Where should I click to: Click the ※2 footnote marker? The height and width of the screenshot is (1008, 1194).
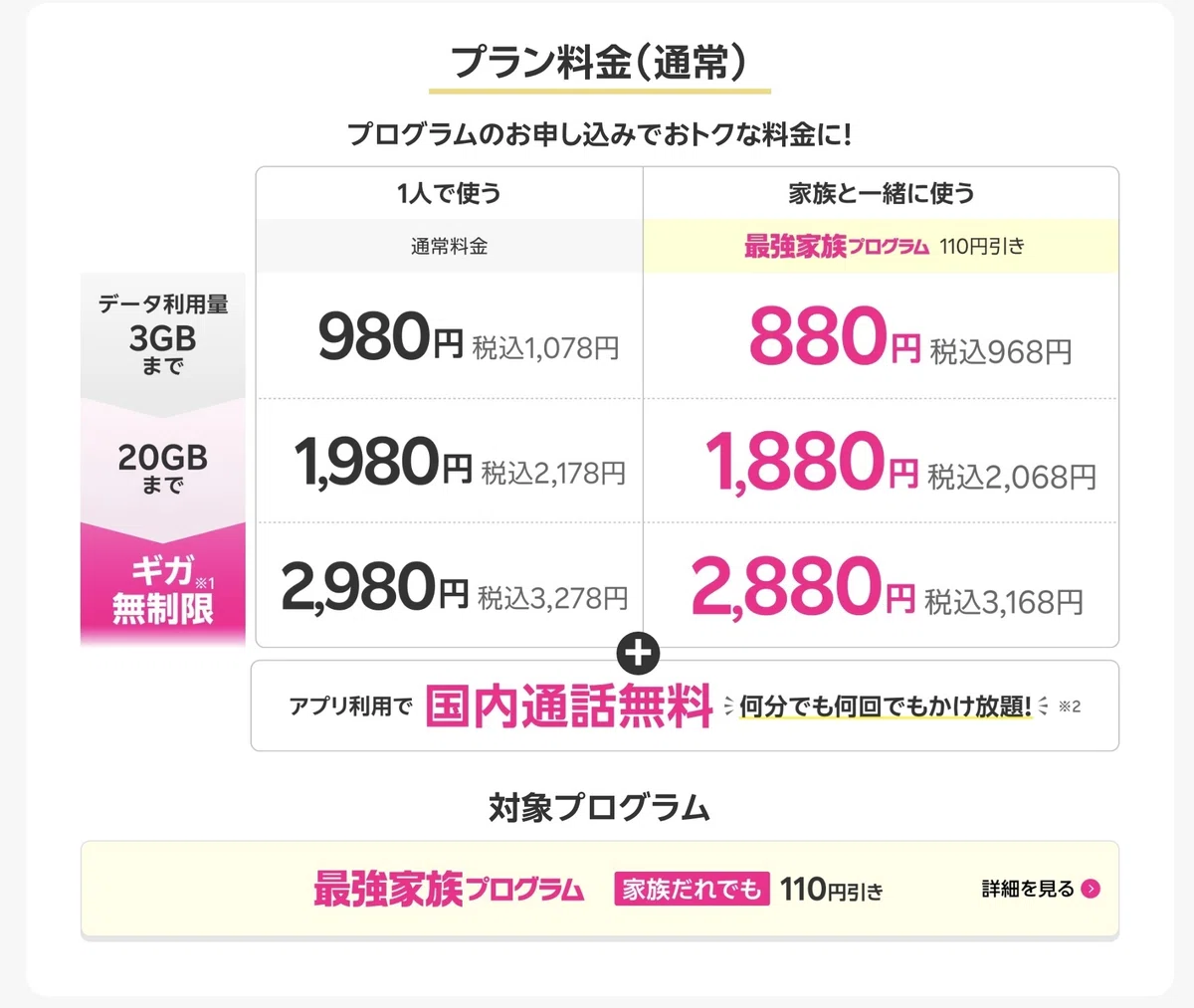click(1070, 706)
